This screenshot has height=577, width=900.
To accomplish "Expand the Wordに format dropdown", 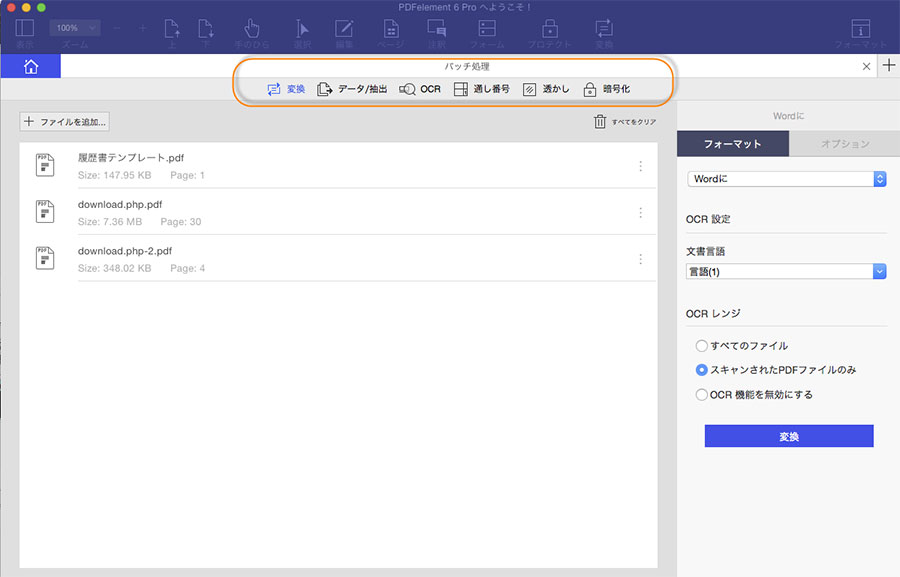I will point(786,179).
